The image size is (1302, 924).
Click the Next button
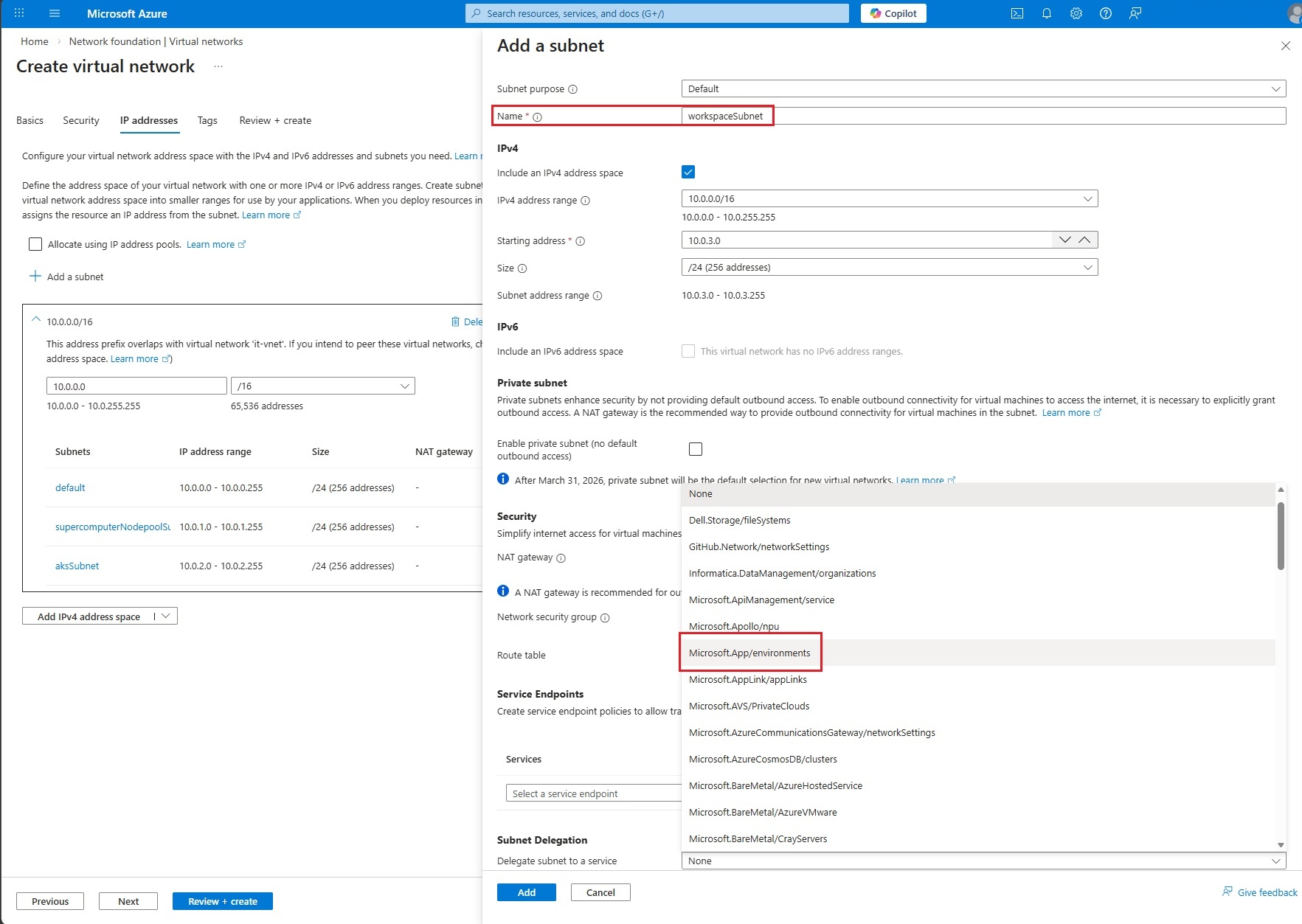click(128, 901)
